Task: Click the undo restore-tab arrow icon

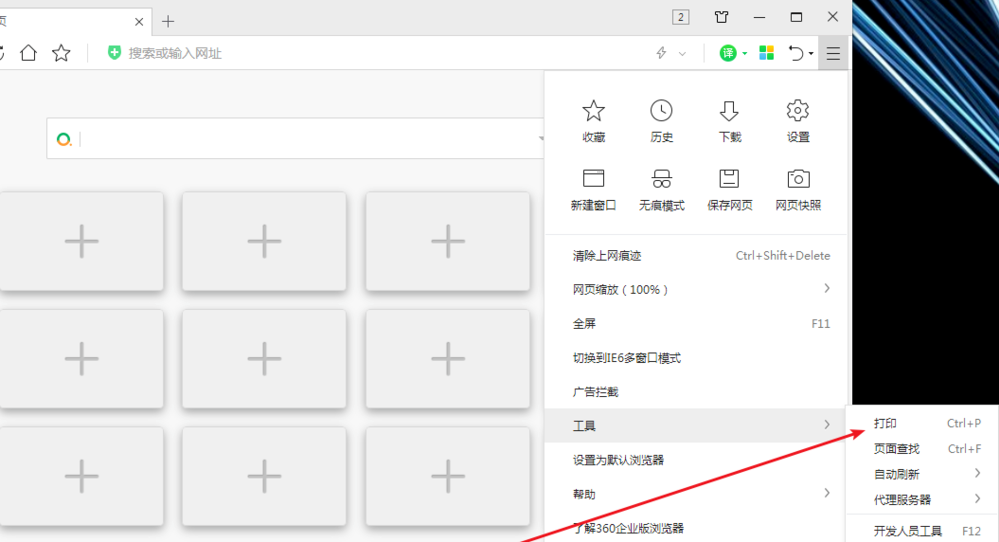Action: (796, 53)
